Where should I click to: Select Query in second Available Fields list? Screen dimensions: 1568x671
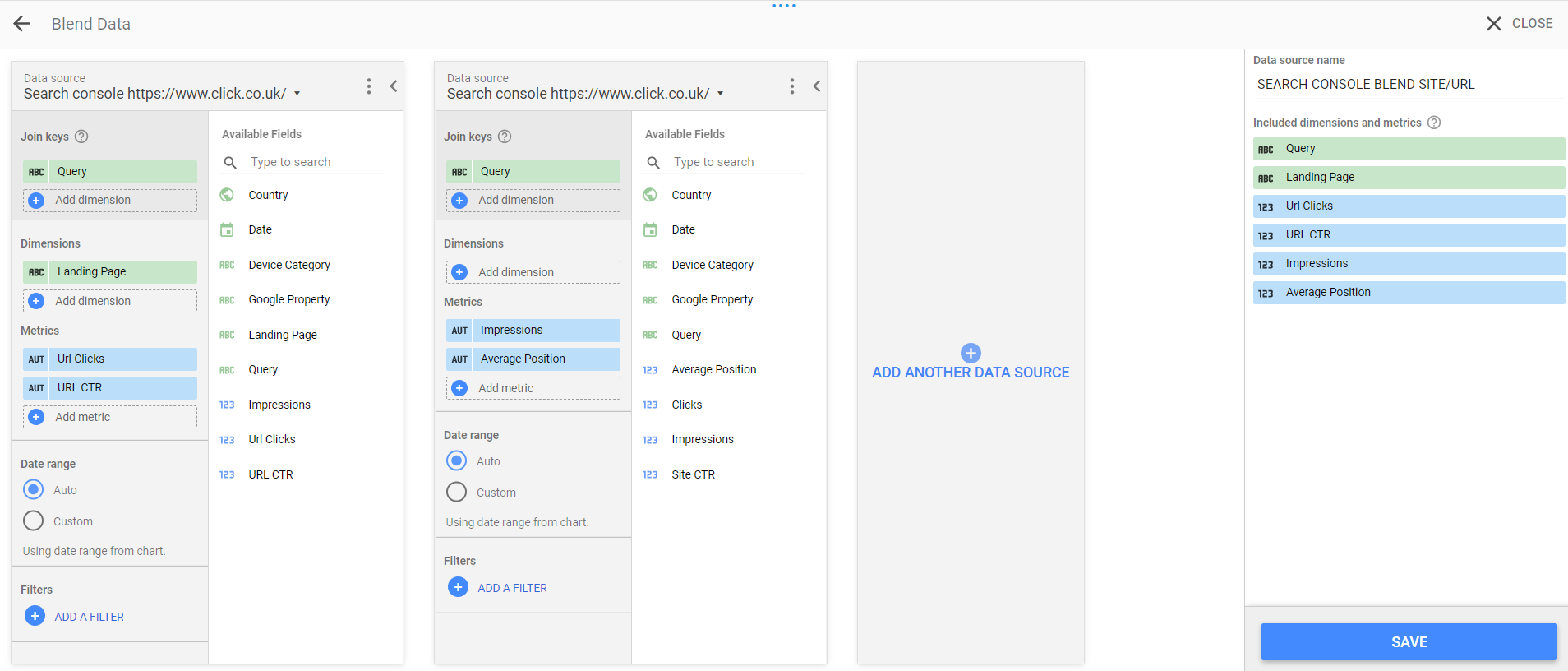click(x=686, y=335)
